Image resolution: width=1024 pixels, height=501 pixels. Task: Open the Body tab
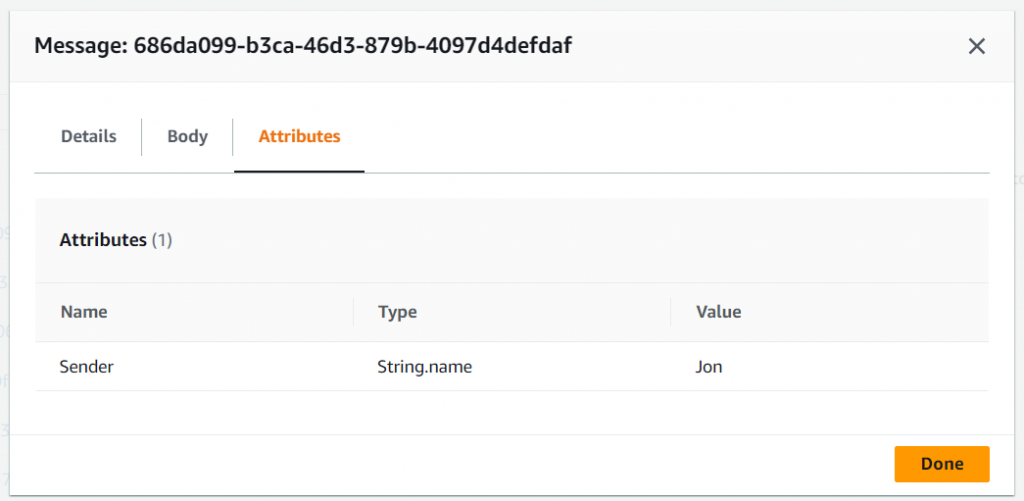(x=187, y=137)
